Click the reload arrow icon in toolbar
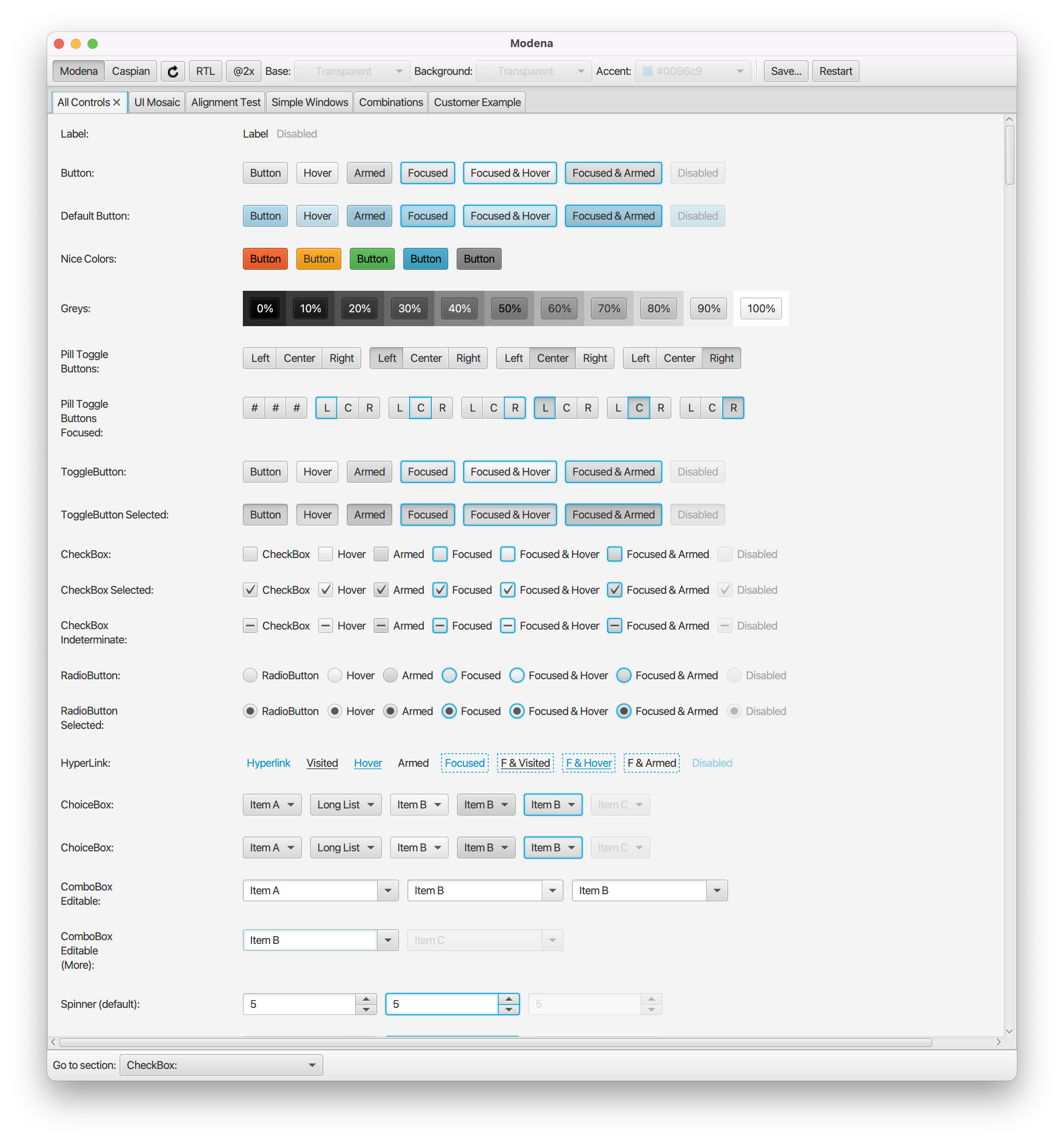This screenshot has width=1064, height=1143. [x=173, y=71]
